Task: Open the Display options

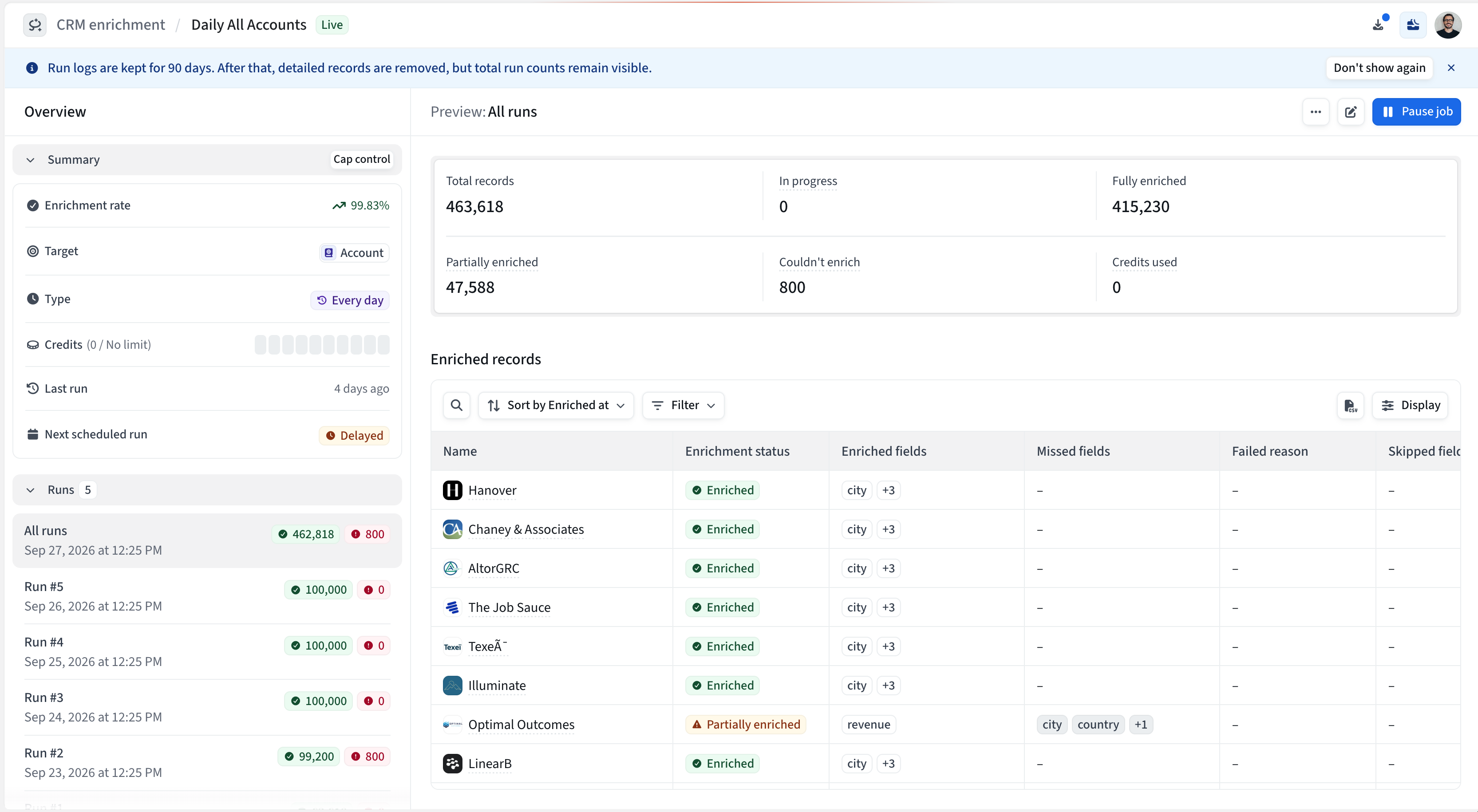Action: click(x=1410, y=406)
